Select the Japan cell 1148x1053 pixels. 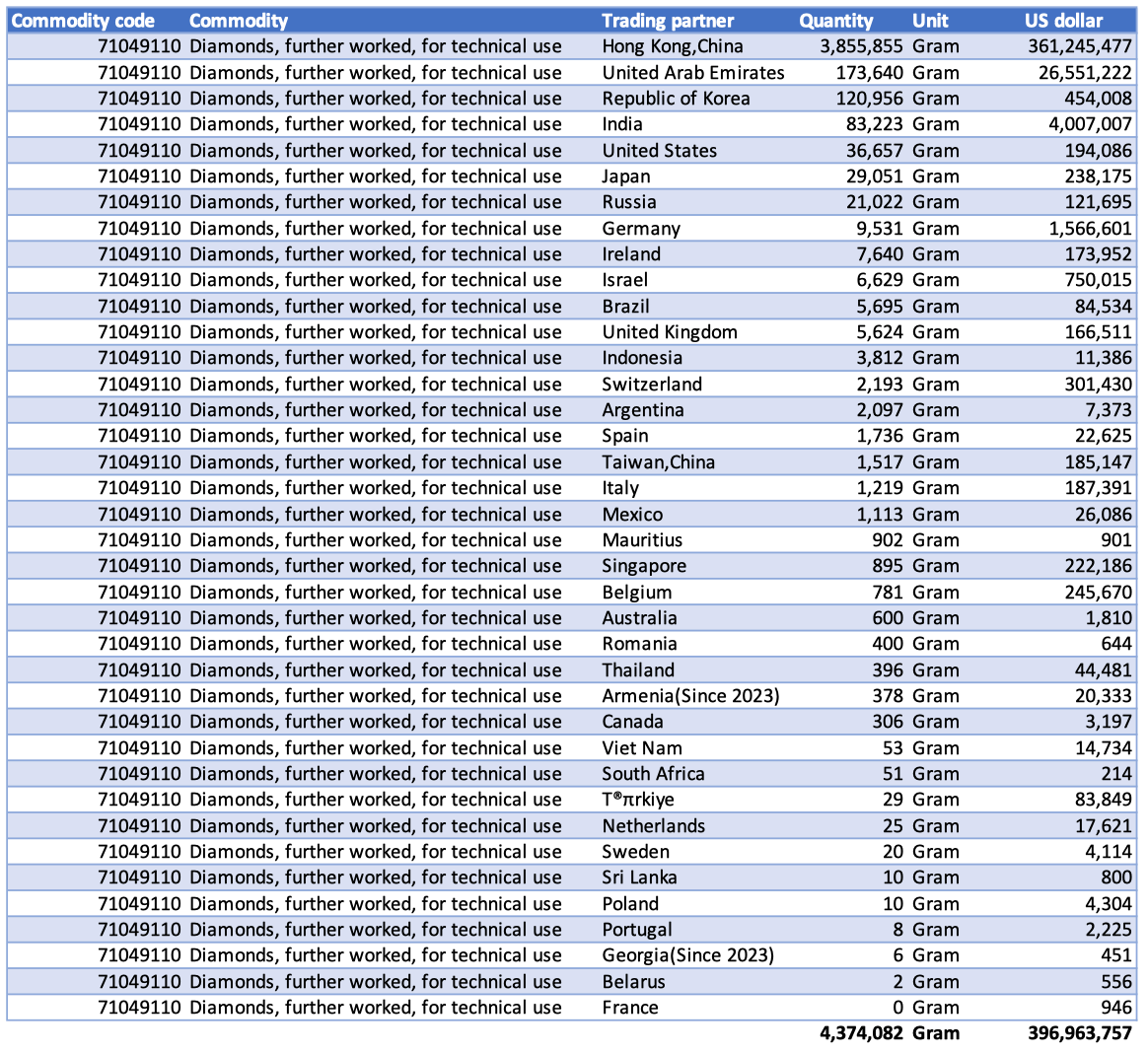click(x=626, y=176)
